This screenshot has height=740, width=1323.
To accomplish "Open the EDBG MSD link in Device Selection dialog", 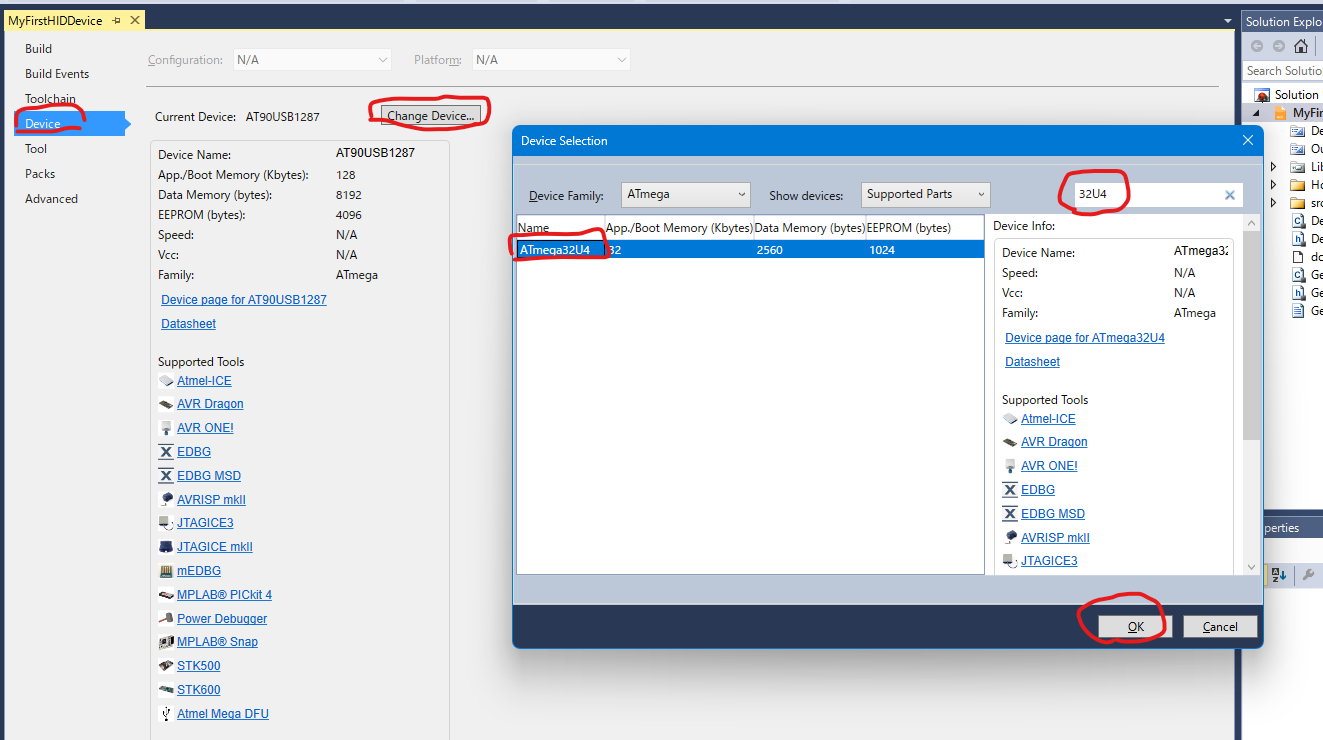I will (x=1053, y=514).
